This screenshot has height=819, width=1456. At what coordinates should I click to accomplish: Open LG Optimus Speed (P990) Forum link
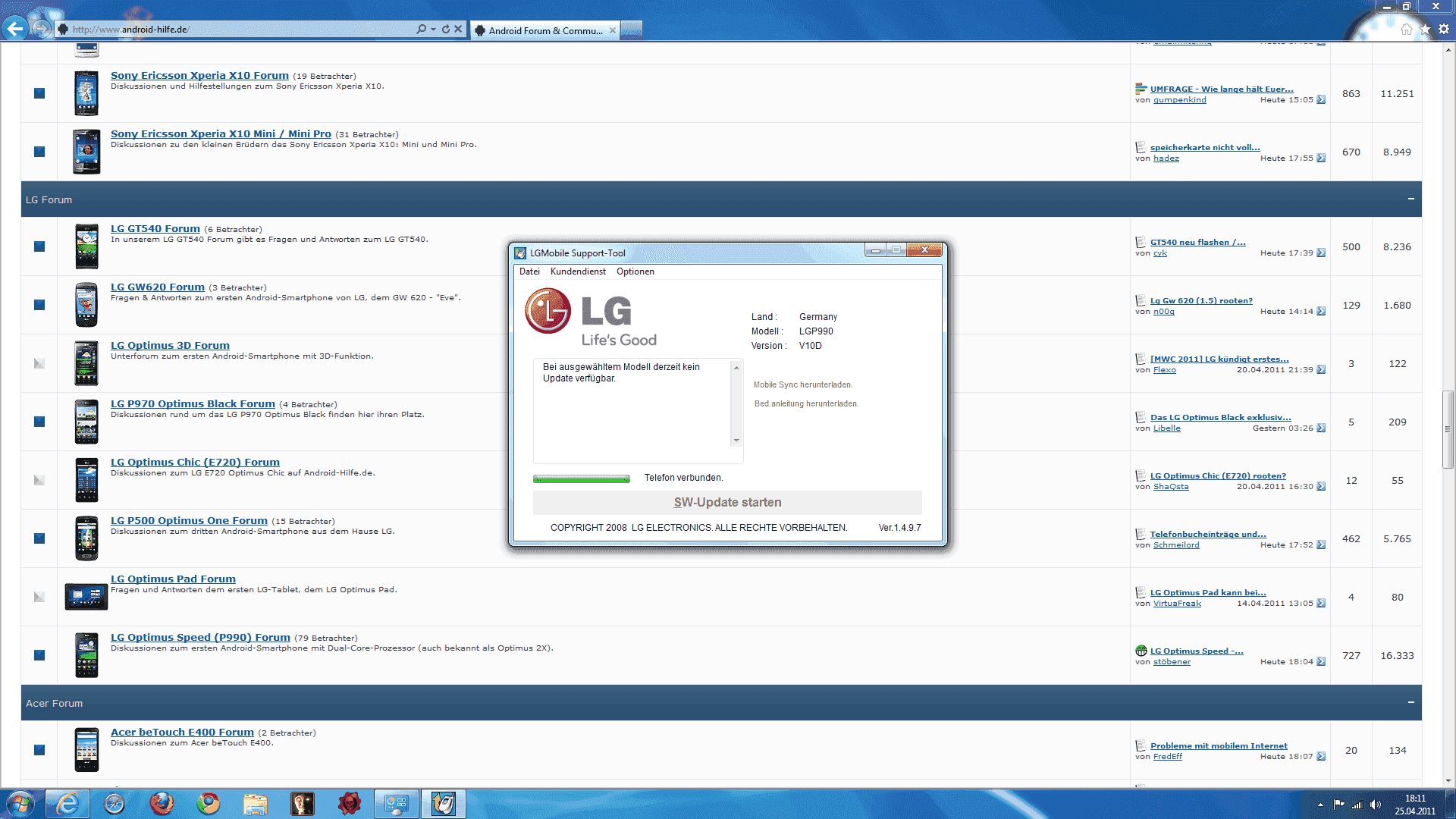(200, 637)
